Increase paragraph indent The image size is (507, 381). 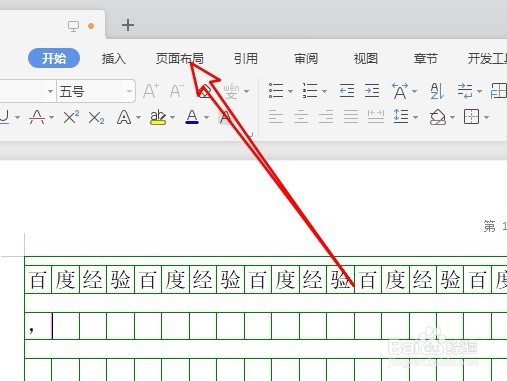pos(372,91)
